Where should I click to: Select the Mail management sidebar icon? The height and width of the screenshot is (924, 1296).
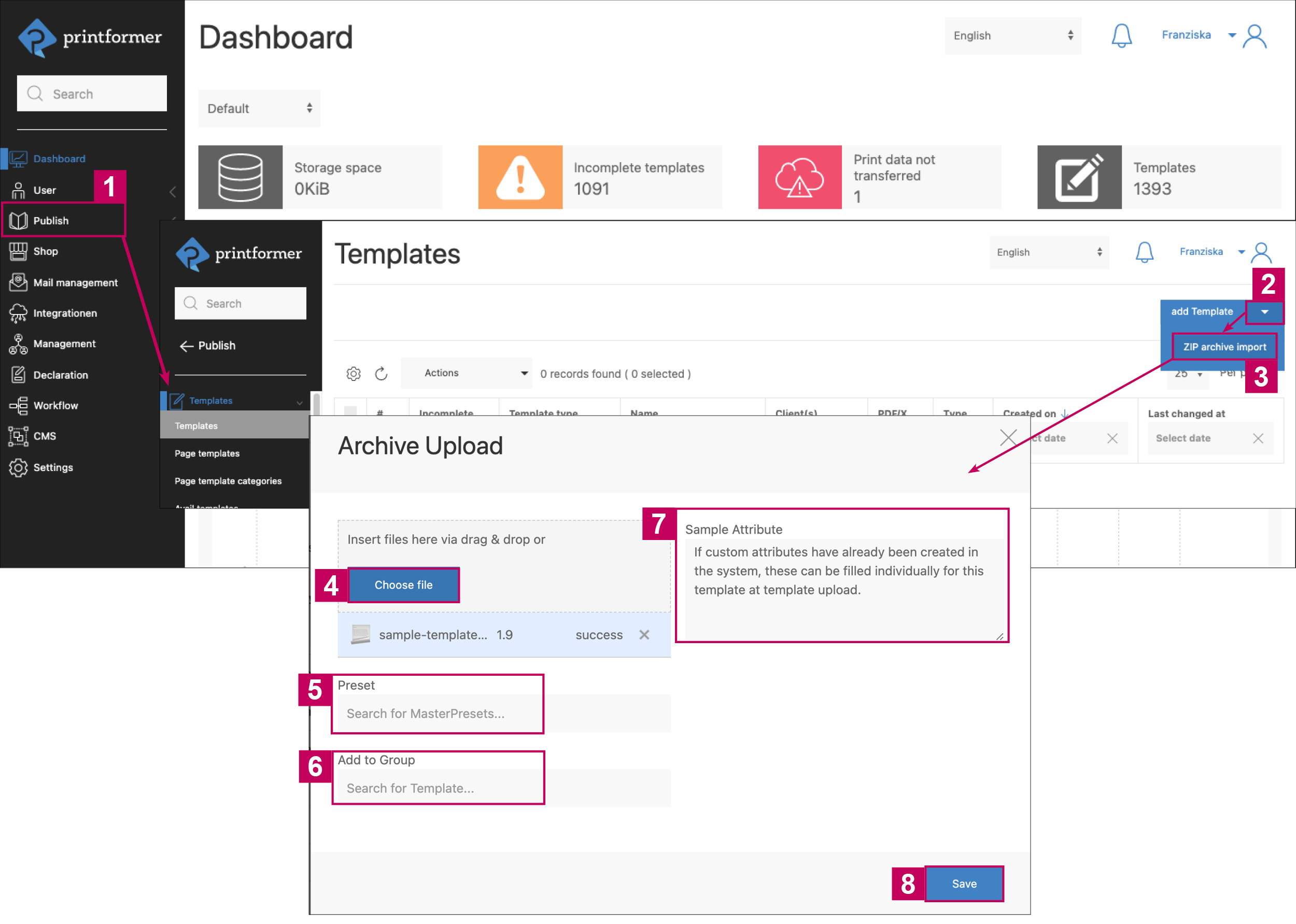point(19,282)
